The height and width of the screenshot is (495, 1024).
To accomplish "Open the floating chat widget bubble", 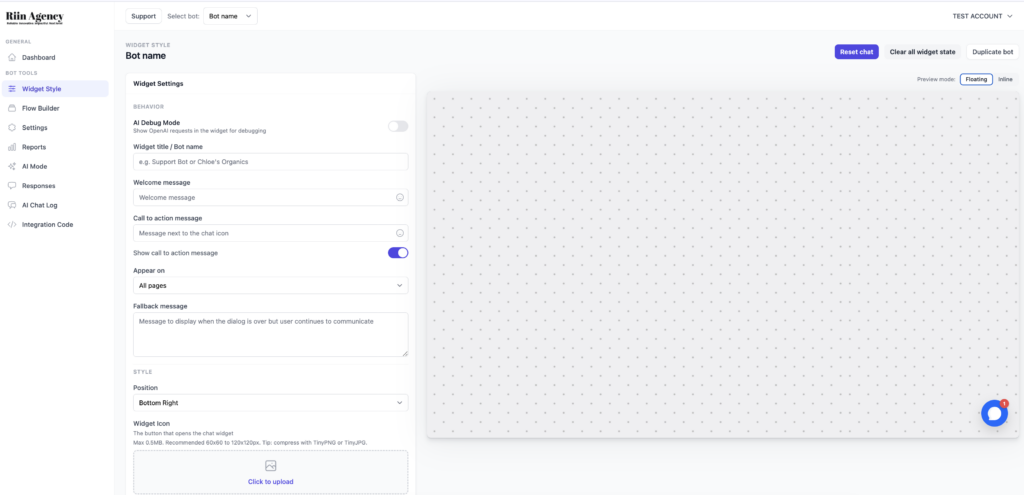I will [993, 413].
